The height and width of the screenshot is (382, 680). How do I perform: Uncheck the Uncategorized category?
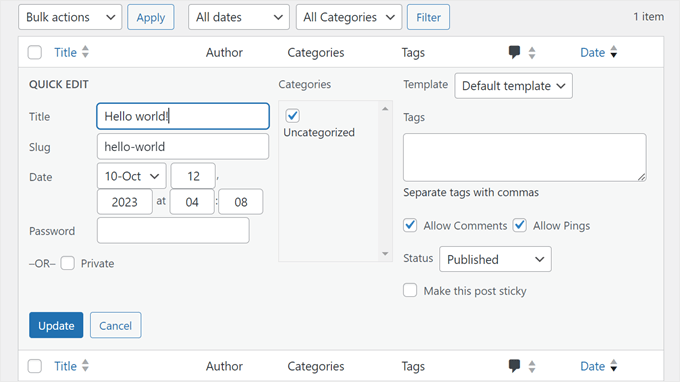click(x=293, y=116)
